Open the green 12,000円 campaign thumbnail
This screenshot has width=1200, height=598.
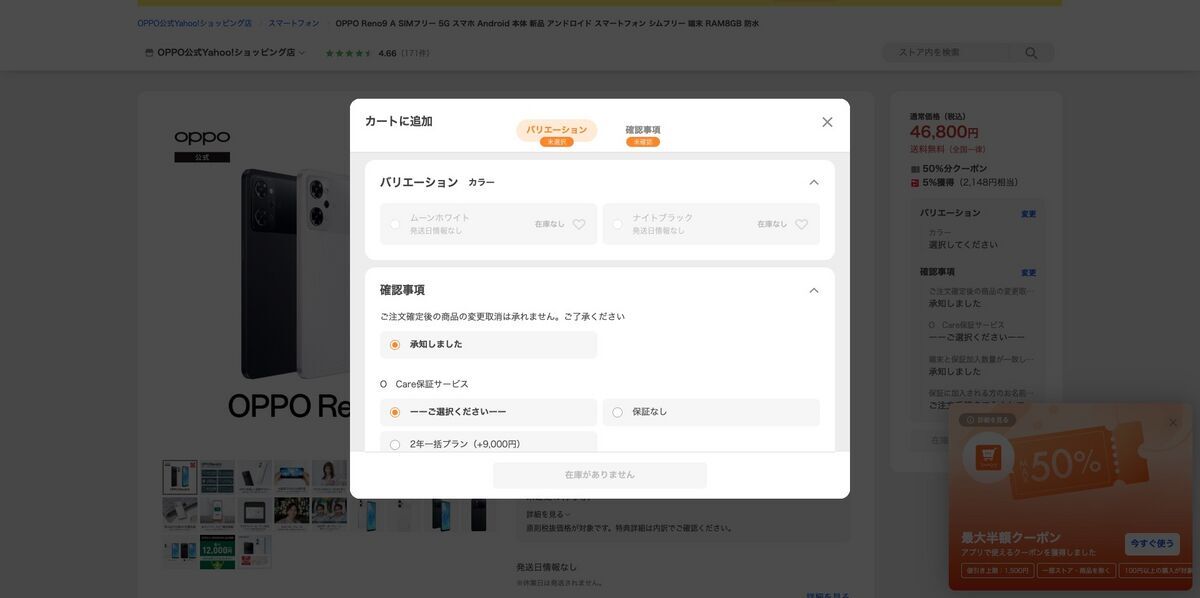pos(217,552)
